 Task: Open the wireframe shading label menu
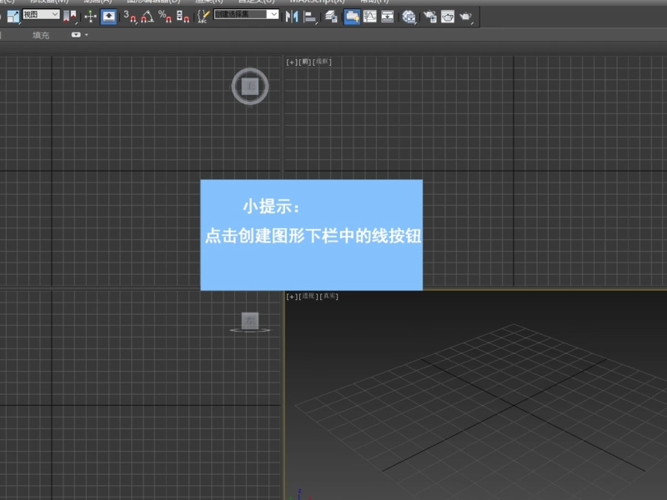tap(322, 62)
